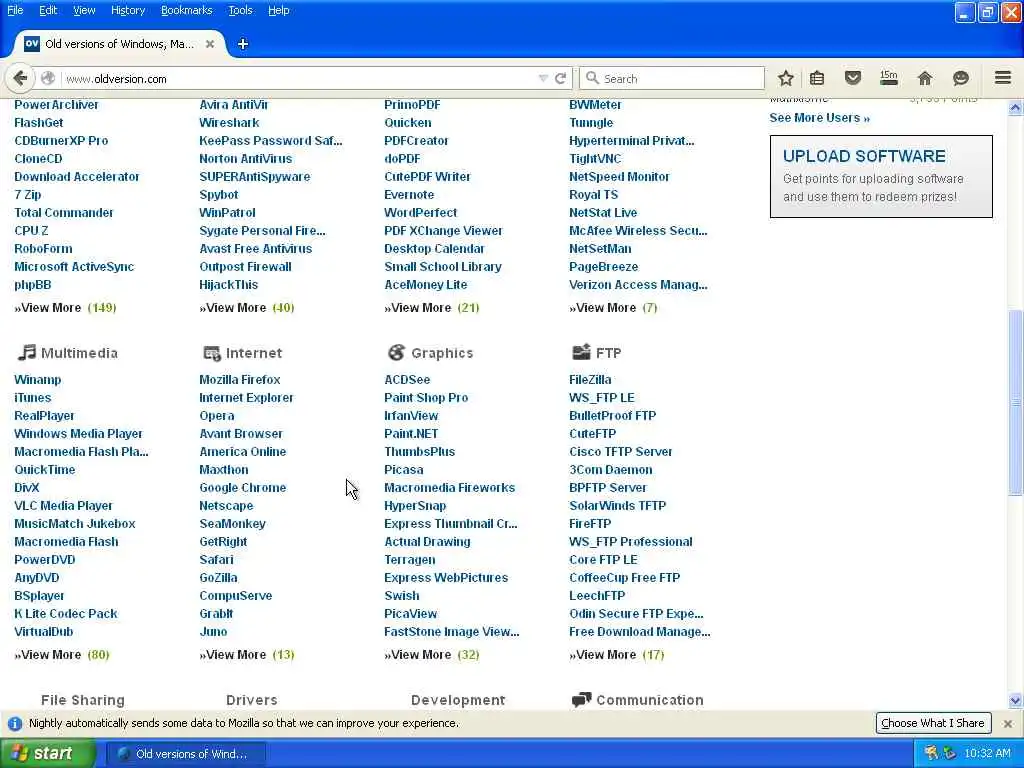Click the Multimedia music note icon
The height and width of the screenshot is (768, 1024).
(27, 353)
